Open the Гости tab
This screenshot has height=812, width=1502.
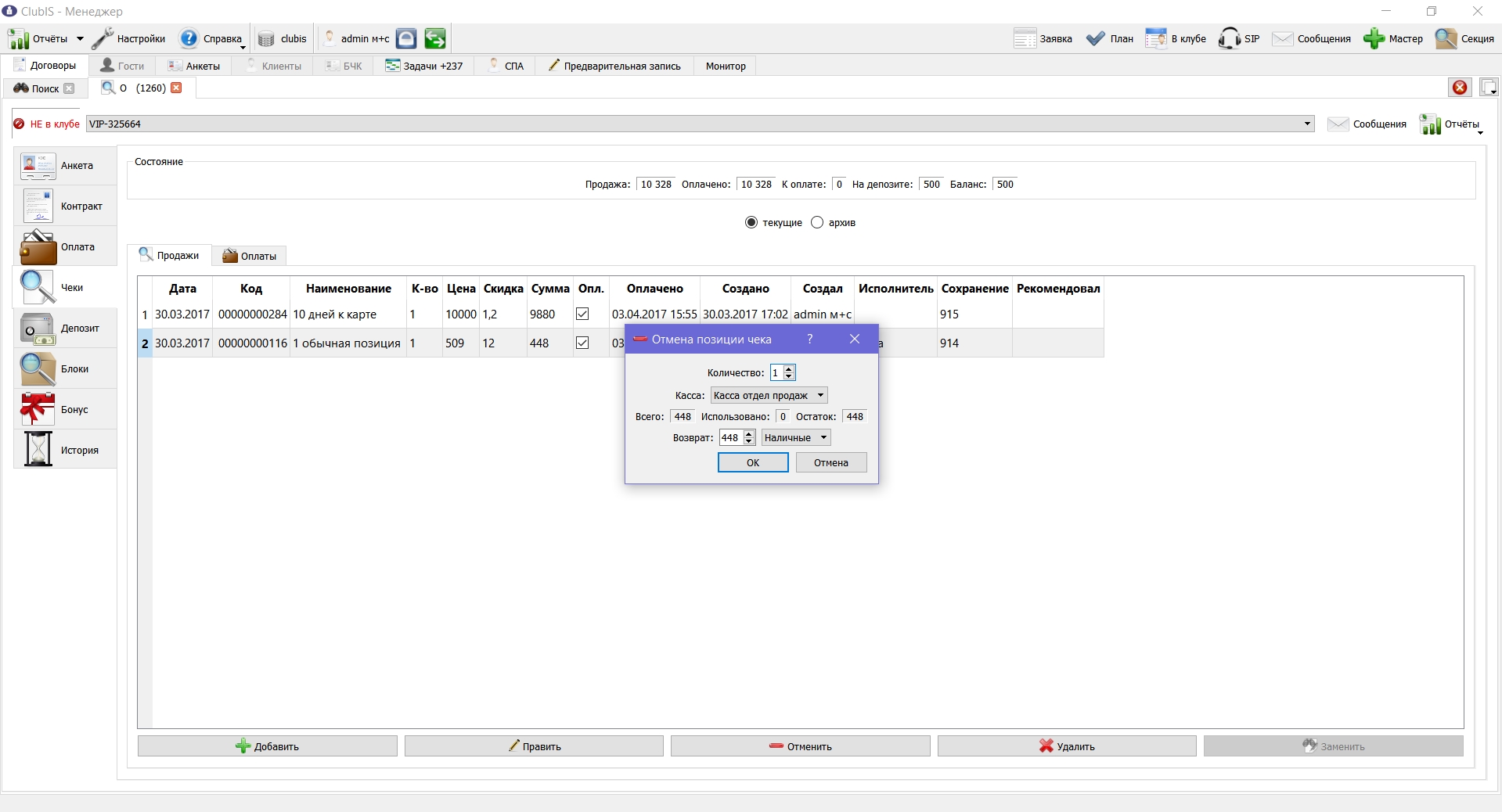(x=122, y=66)
